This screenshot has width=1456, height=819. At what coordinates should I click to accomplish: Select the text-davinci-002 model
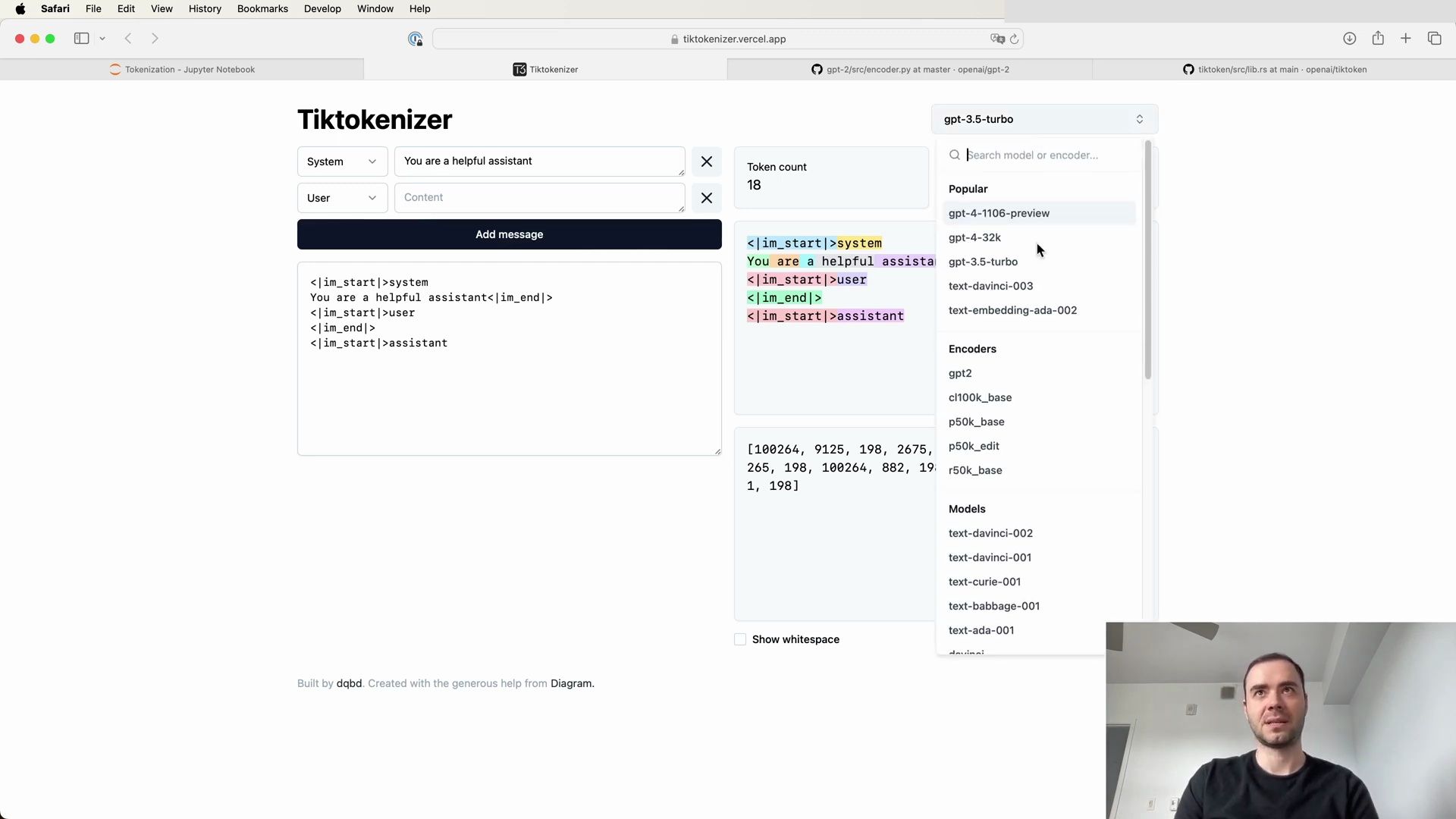[x=1038, y=533]
